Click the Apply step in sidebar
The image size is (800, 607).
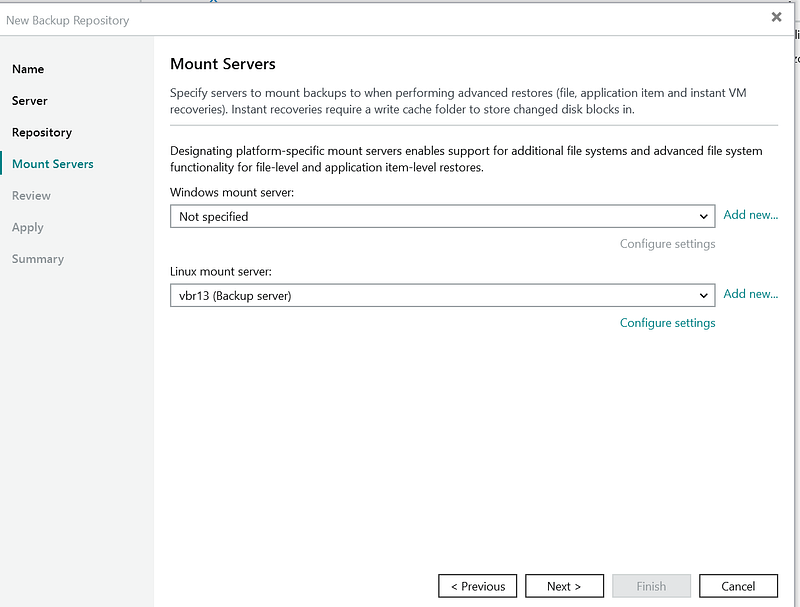28,227
